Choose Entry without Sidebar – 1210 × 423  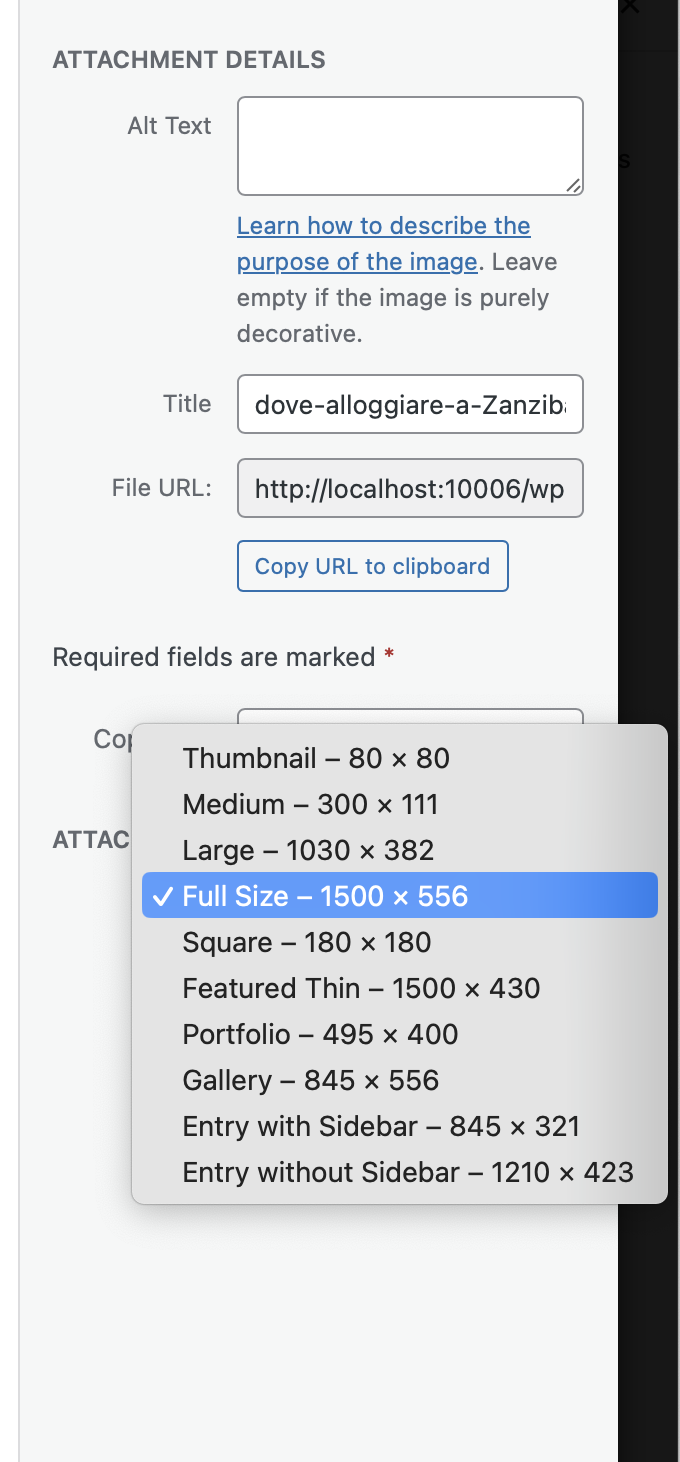pyautogui.click(x=408, y=1172)
